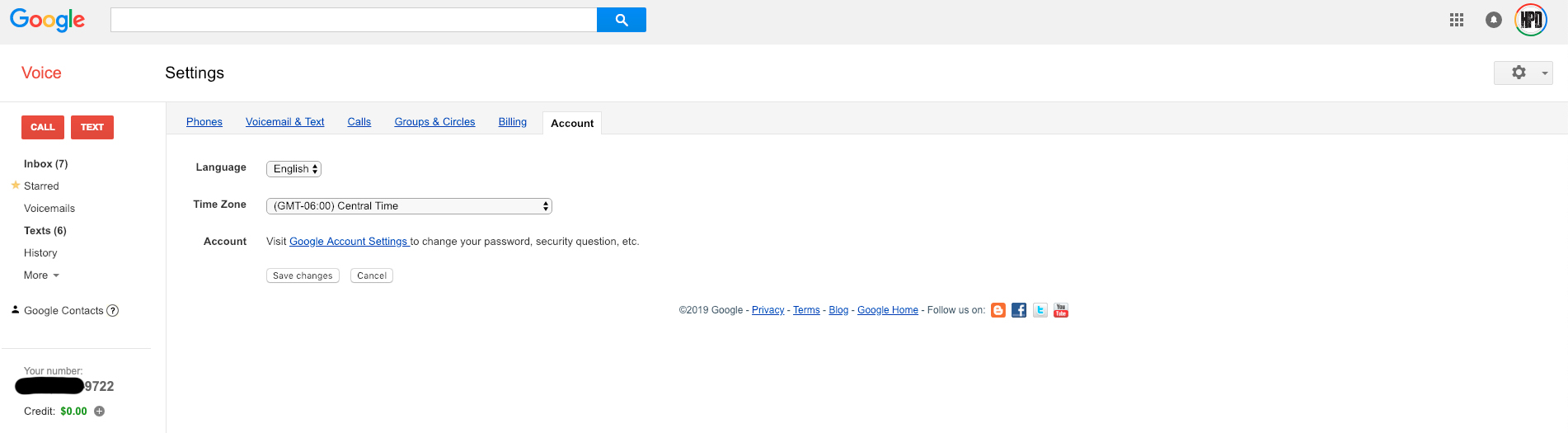Expand the More menu in sidebar

coord(41,275)
